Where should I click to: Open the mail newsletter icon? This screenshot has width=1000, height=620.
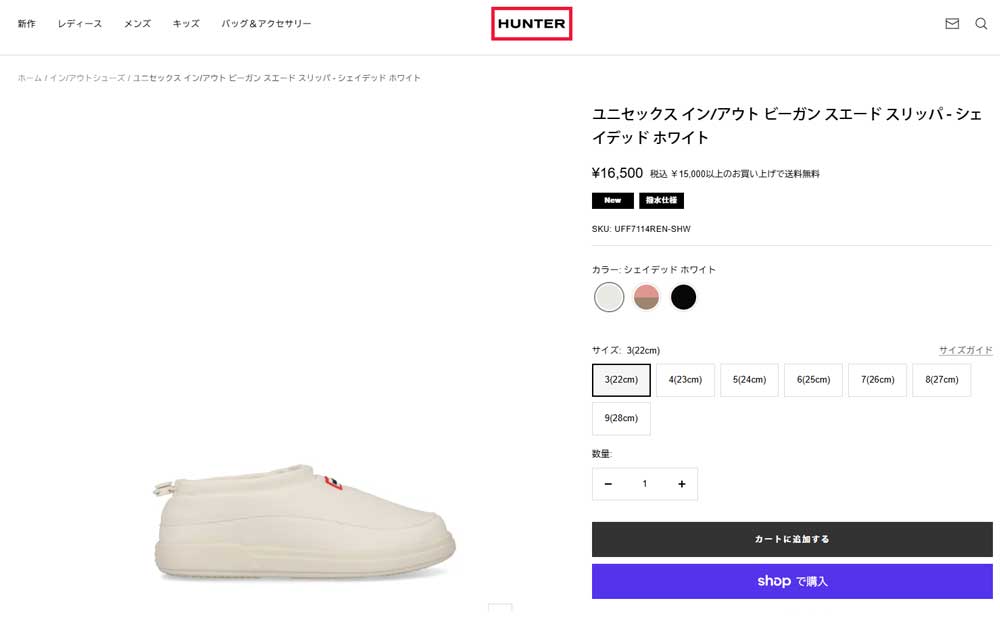[952, 24]
